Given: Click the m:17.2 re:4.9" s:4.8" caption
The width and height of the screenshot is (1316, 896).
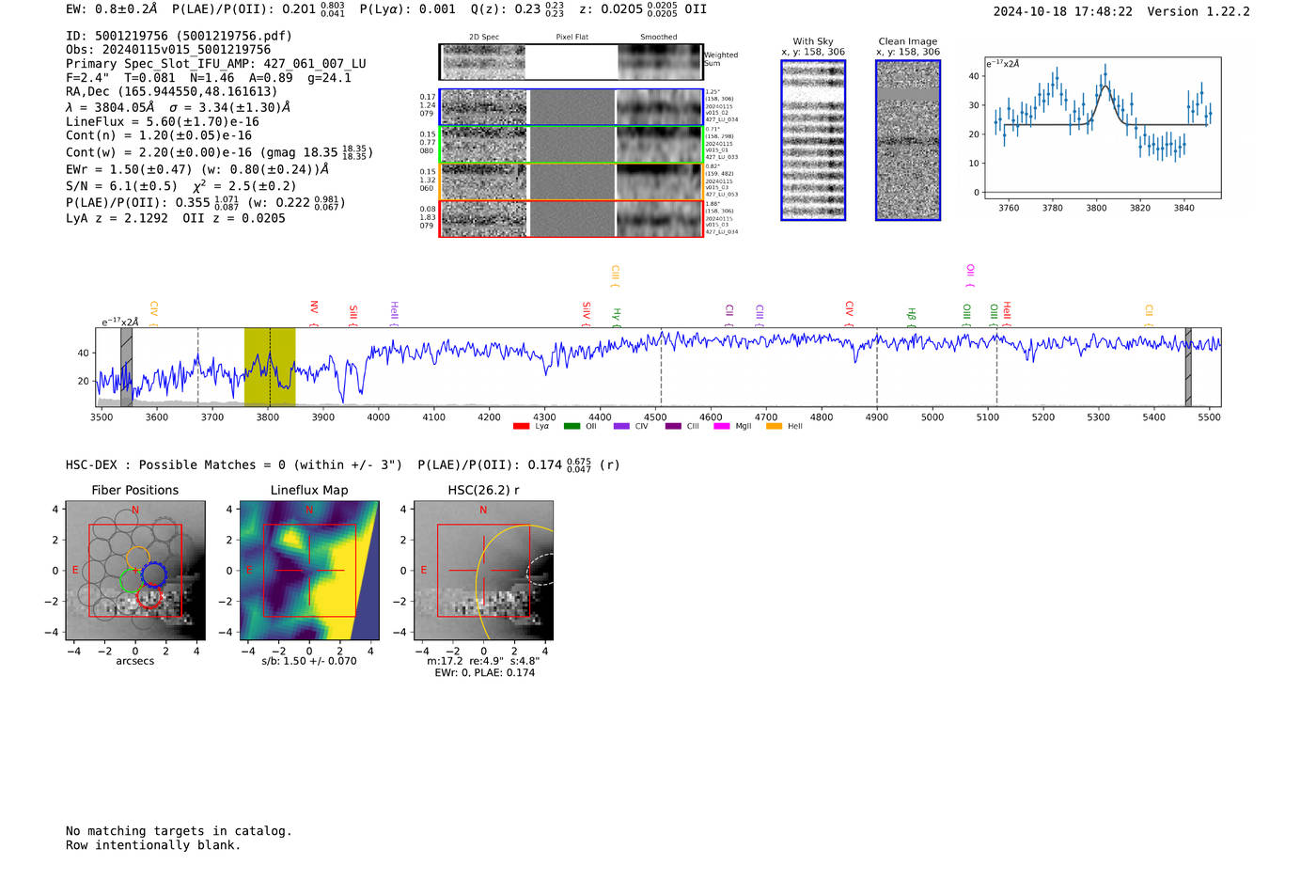Looking at the screenshot, I should click(483, 661).
